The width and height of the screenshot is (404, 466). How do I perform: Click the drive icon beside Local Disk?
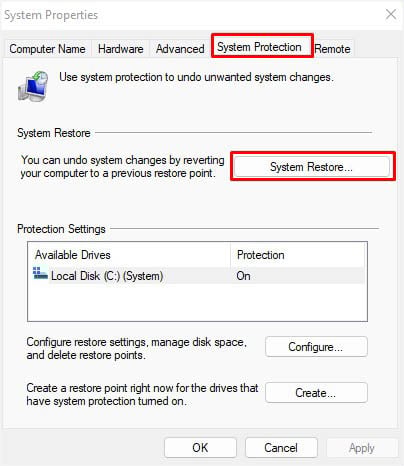click(40, 274)
